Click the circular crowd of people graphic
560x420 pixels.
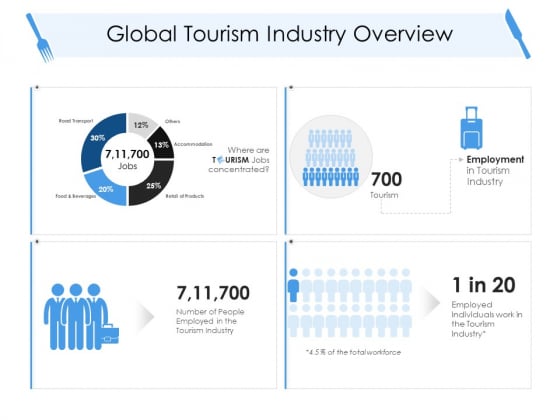point(331,156)
